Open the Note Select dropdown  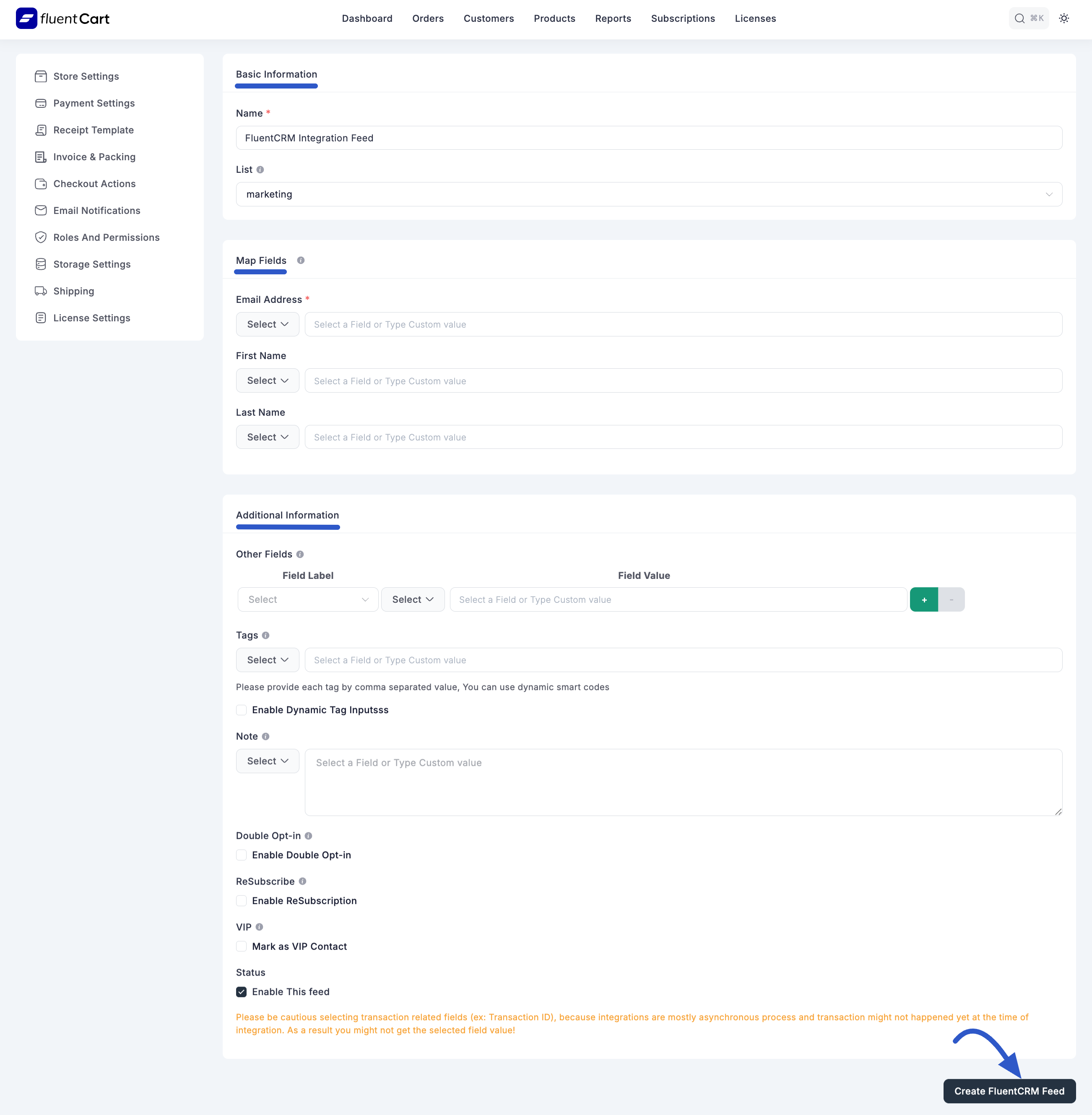tap(267, 761)
